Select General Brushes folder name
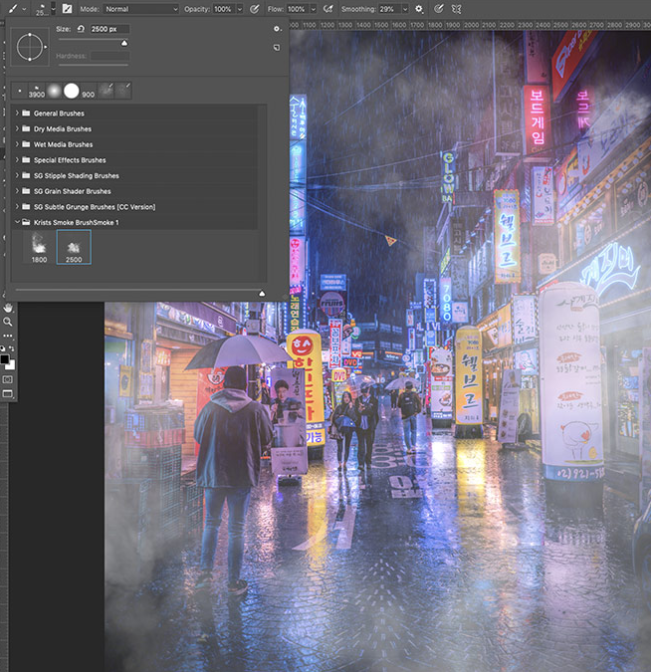 (x=59, y=113)
